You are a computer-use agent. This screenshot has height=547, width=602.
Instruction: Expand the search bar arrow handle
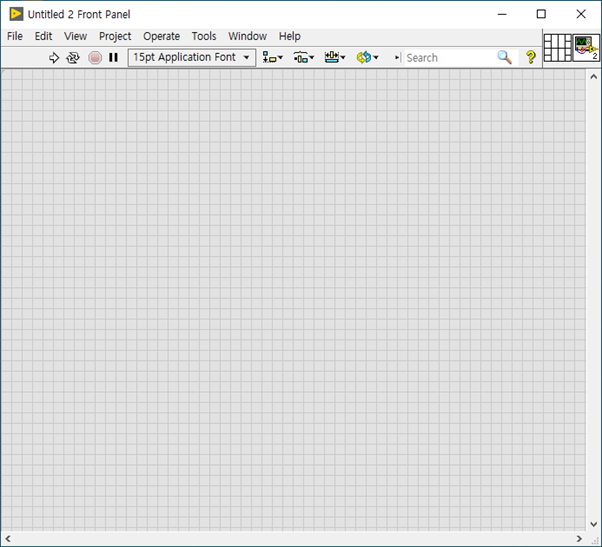[x=398, y=58]
